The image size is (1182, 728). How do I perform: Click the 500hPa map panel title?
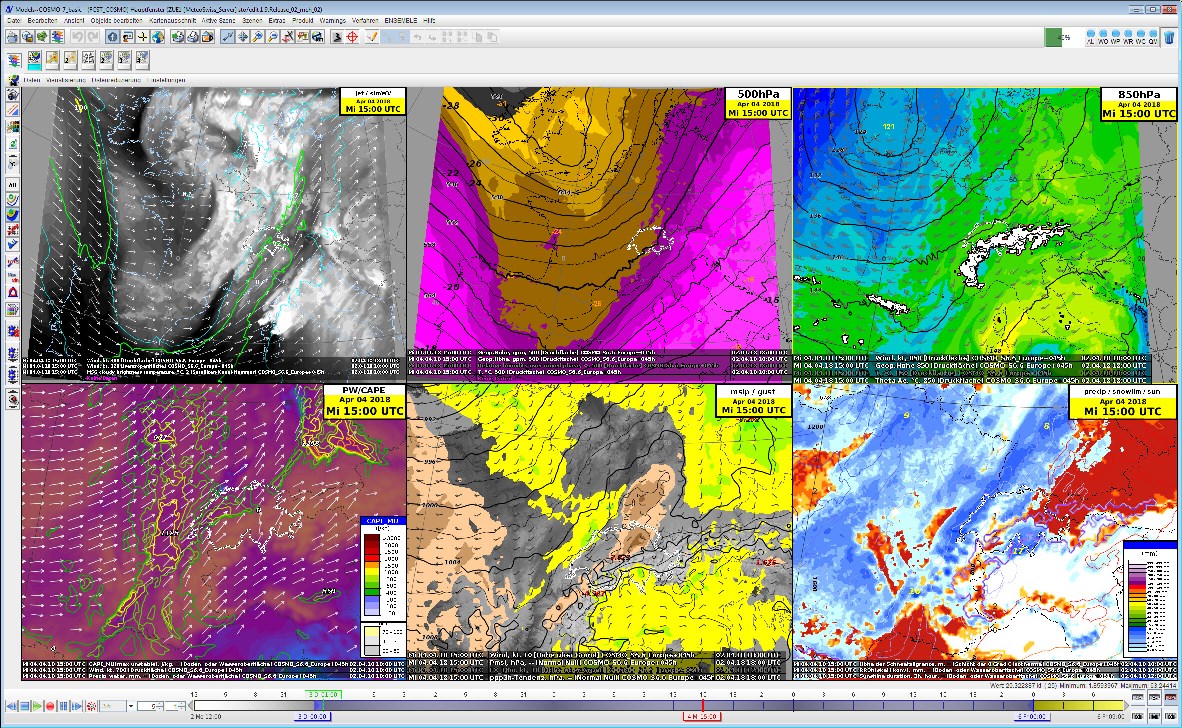pyautogui.click(x=757, y=94)
